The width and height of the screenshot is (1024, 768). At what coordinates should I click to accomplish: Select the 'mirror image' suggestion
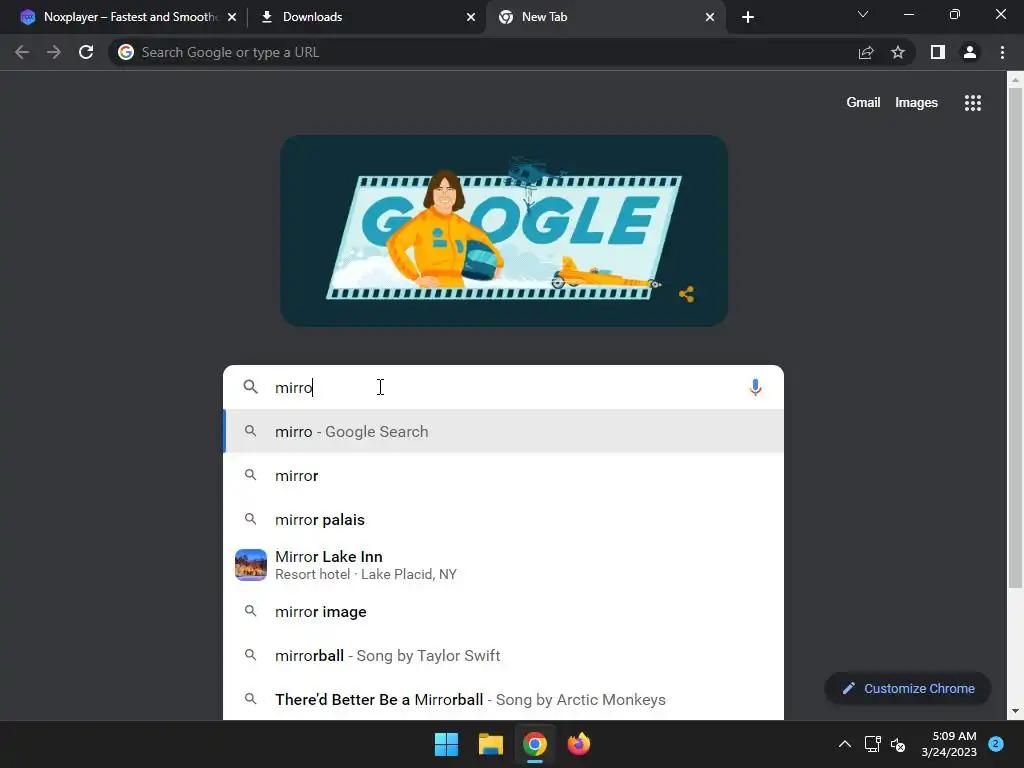[x=503, y=612]
